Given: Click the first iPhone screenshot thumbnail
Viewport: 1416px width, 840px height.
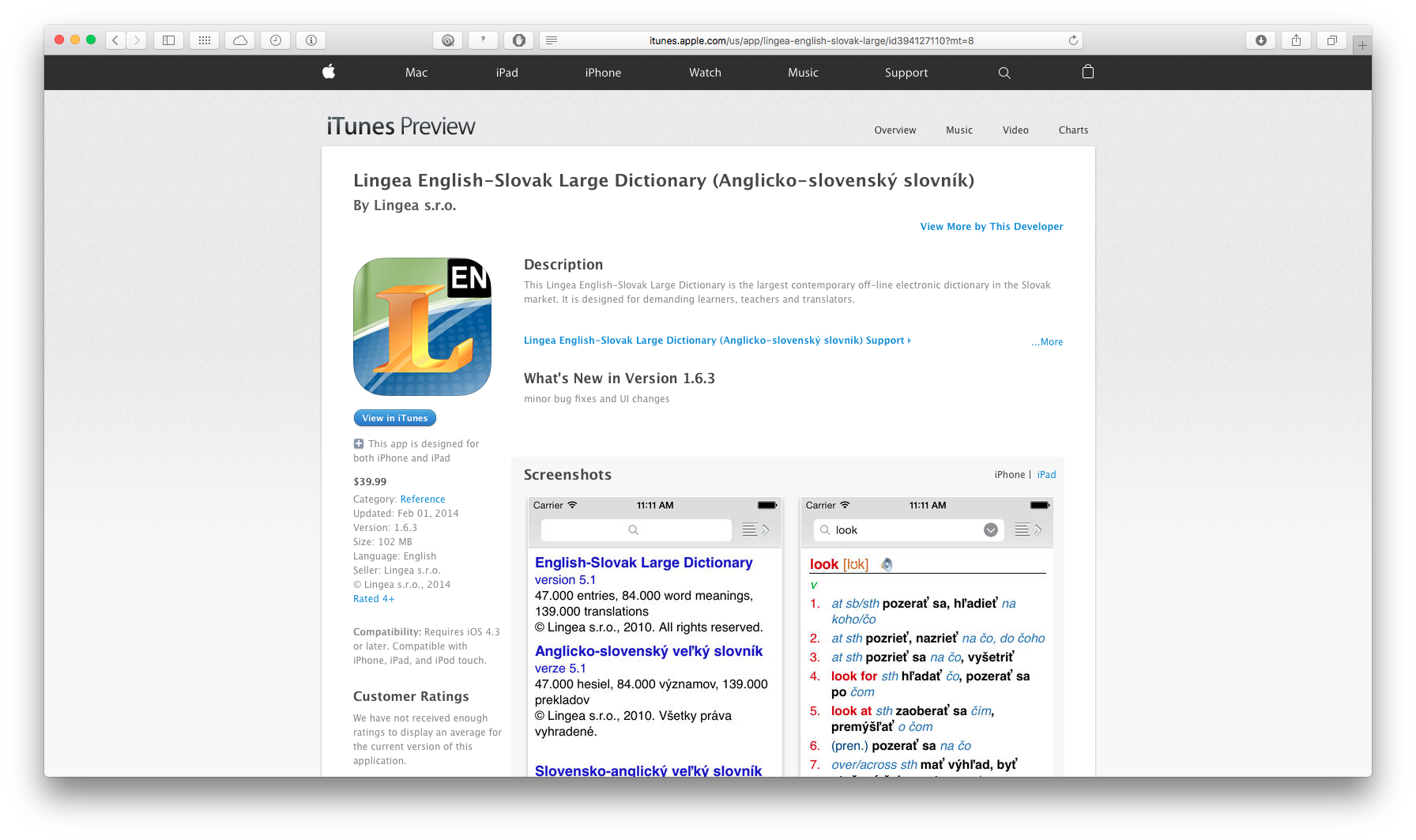Looking at the screenshot, I should (655, 636).
